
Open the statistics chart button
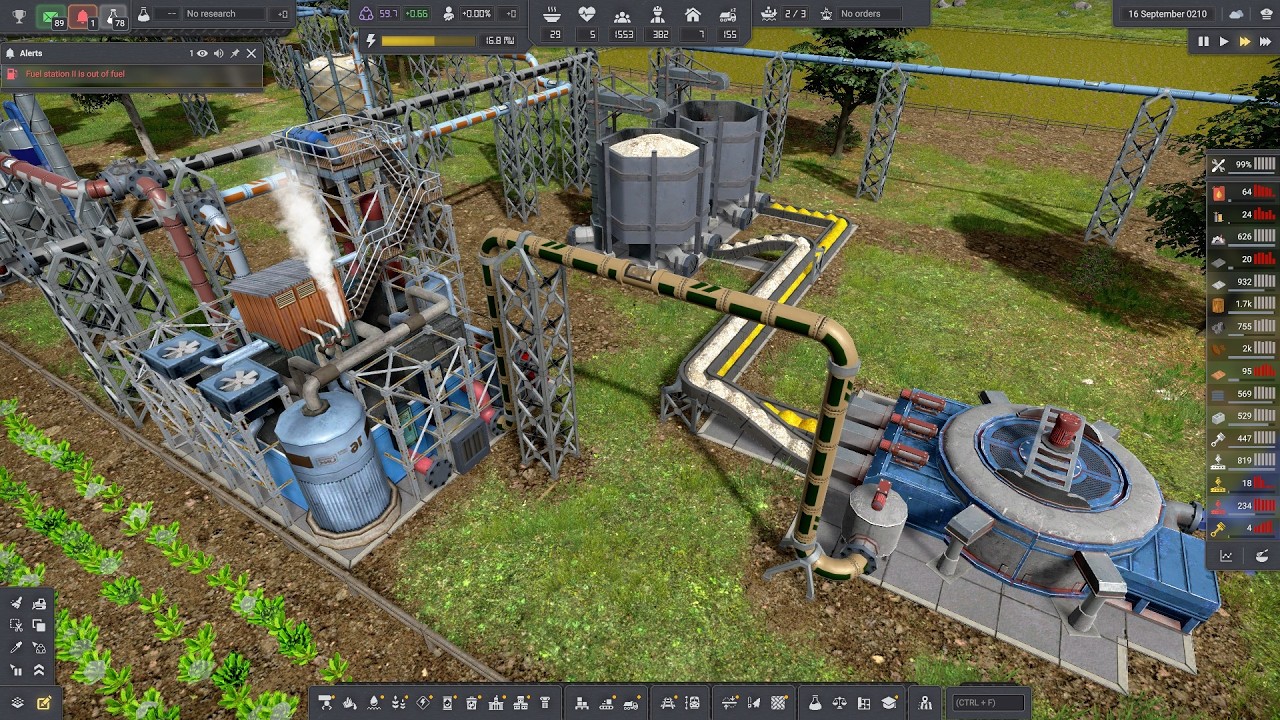point(1226,556)
